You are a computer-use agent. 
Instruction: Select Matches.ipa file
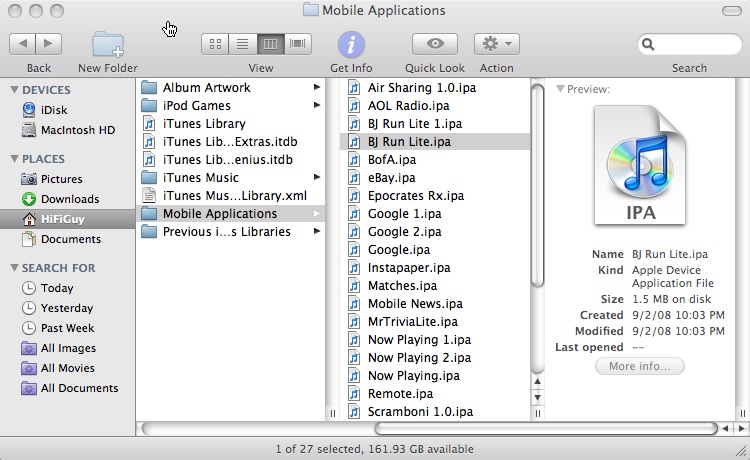(x=435, y=285)
